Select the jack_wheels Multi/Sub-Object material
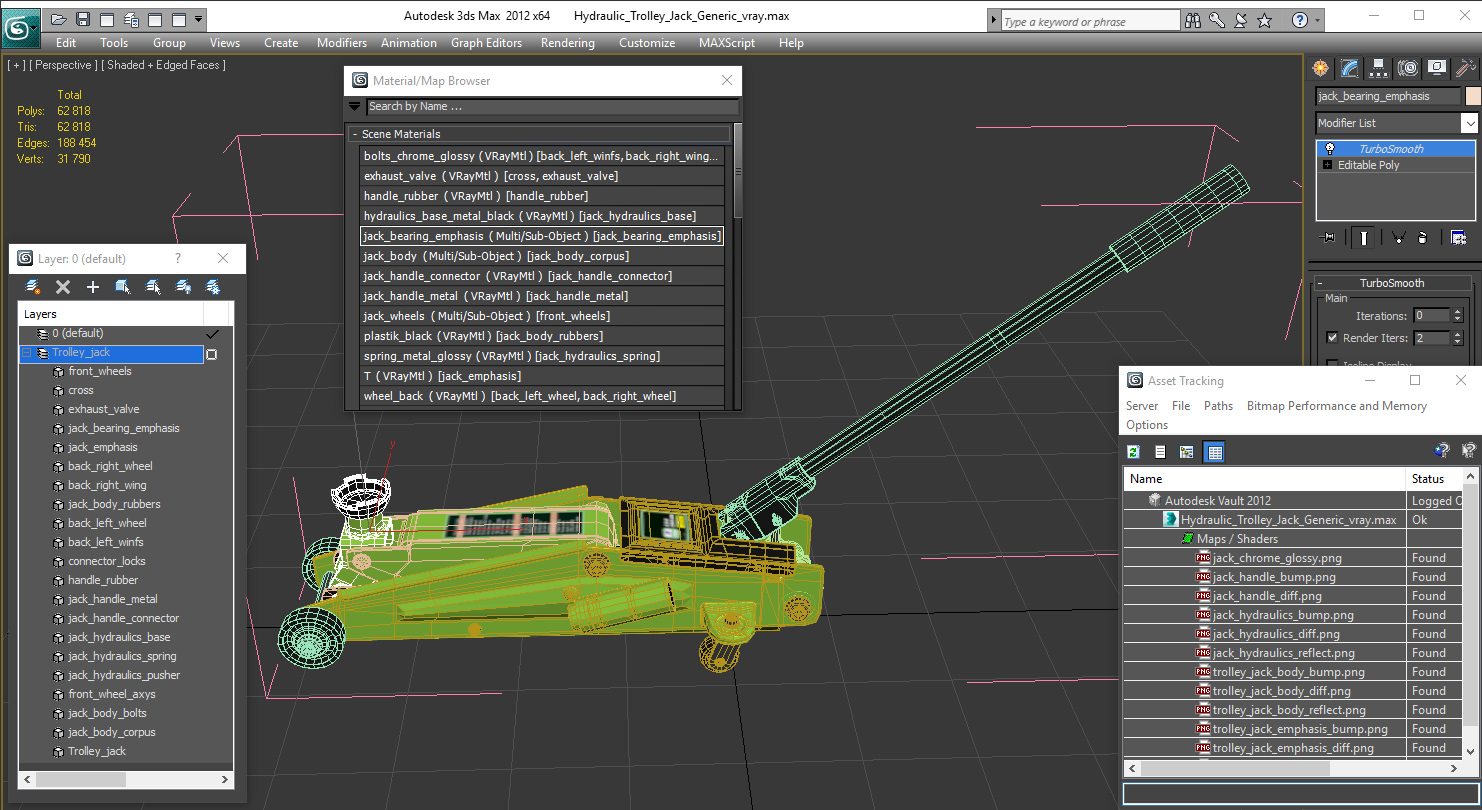Viewport: 1482px width, 810px height. (541, 316)
